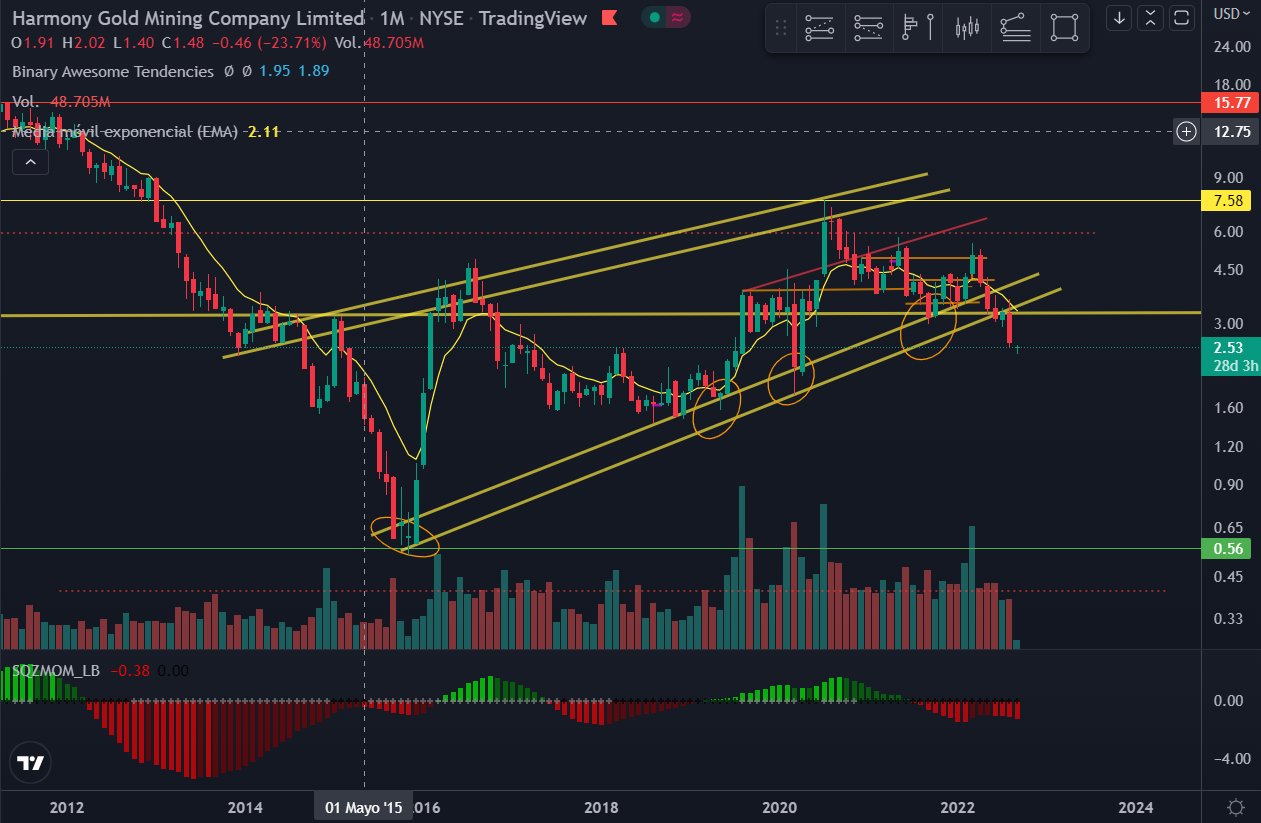Click the TradingView logo at the bottom left
The height and width of the screenshot is (823, 1261).
pos(32,765)
